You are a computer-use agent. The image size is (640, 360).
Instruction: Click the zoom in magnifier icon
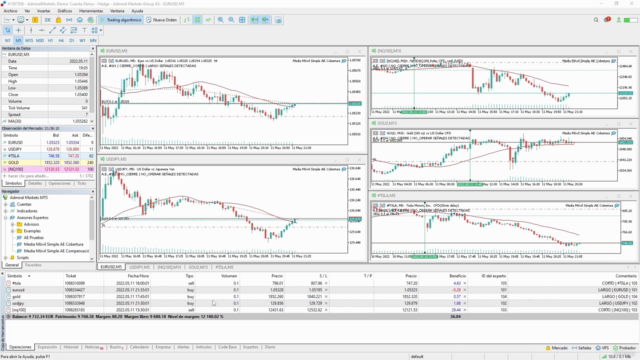click(220, 20)
